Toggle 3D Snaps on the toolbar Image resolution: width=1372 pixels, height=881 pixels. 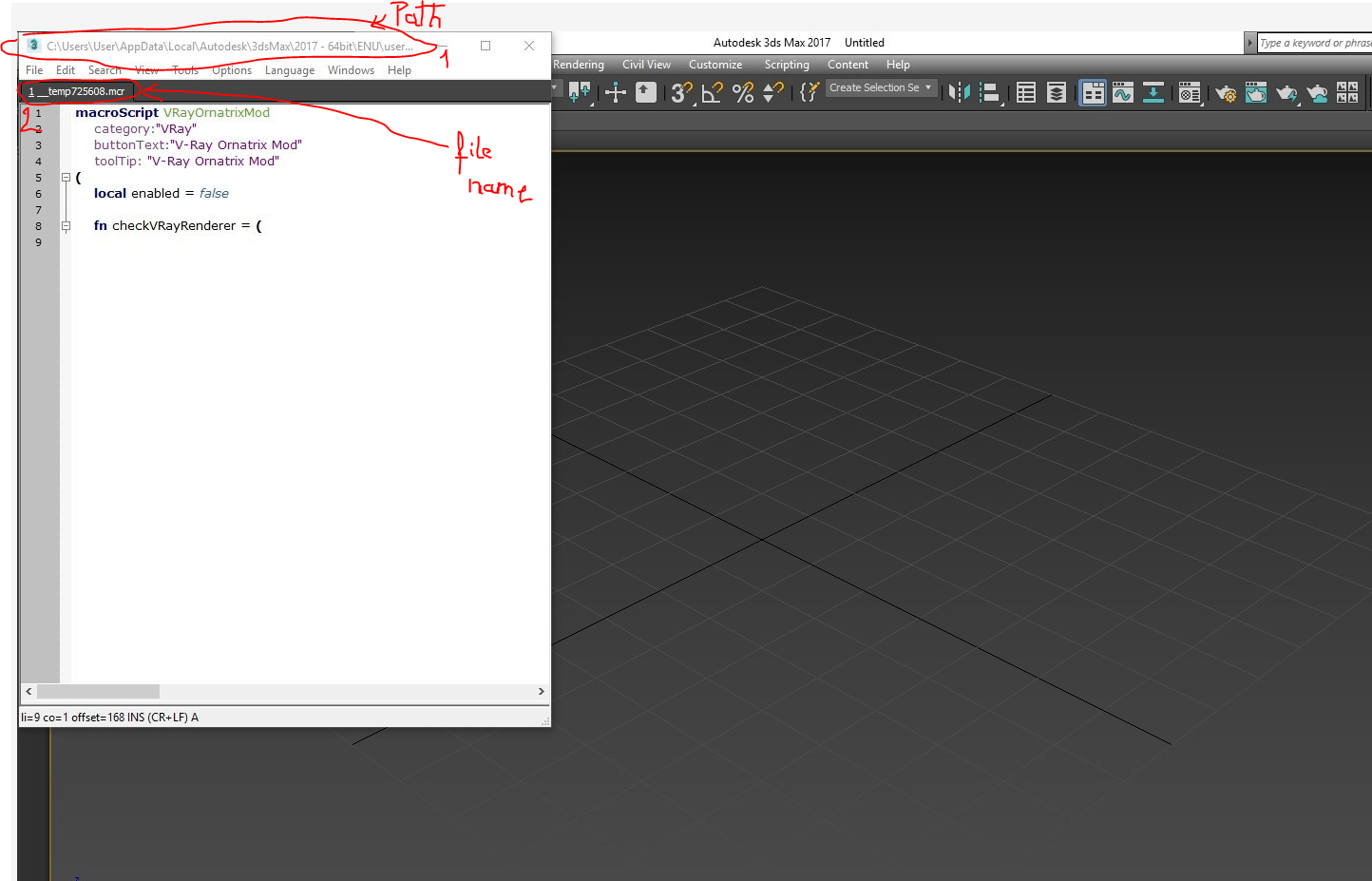coord(681,92)
